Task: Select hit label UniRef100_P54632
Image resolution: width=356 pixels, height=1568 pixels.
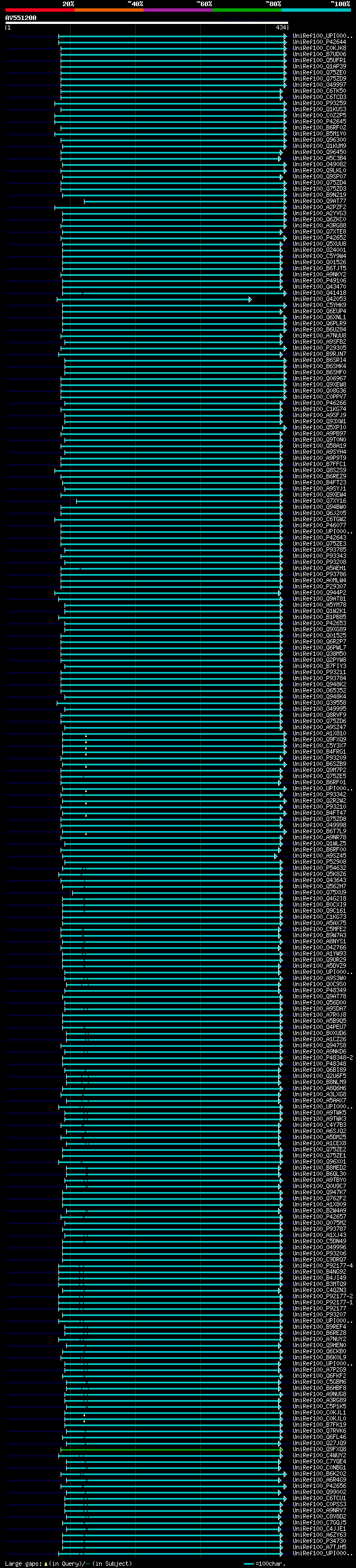Action: coord(319,868)
